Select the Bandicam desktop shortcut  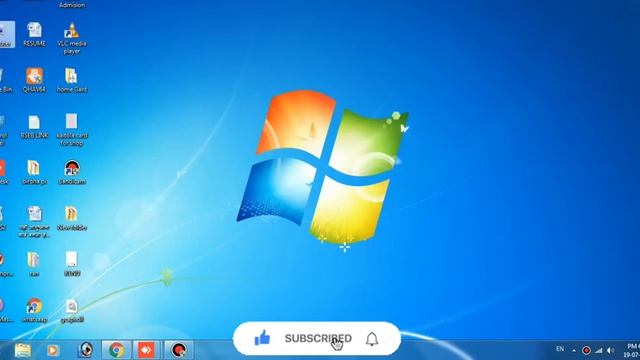tap(72, 172)
